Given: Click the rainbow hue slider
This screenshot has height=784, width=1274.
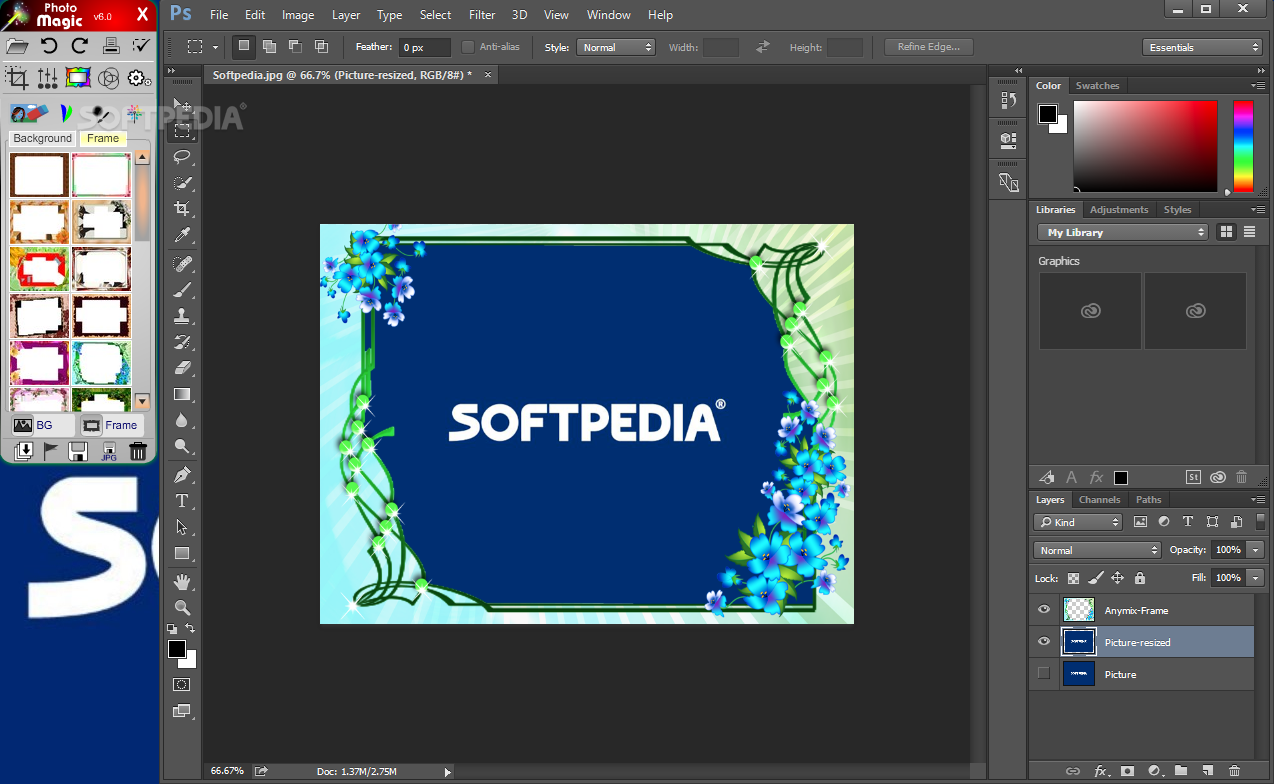Looking at the screenshot, I should pyautogui.click(x=1243, y=146).
